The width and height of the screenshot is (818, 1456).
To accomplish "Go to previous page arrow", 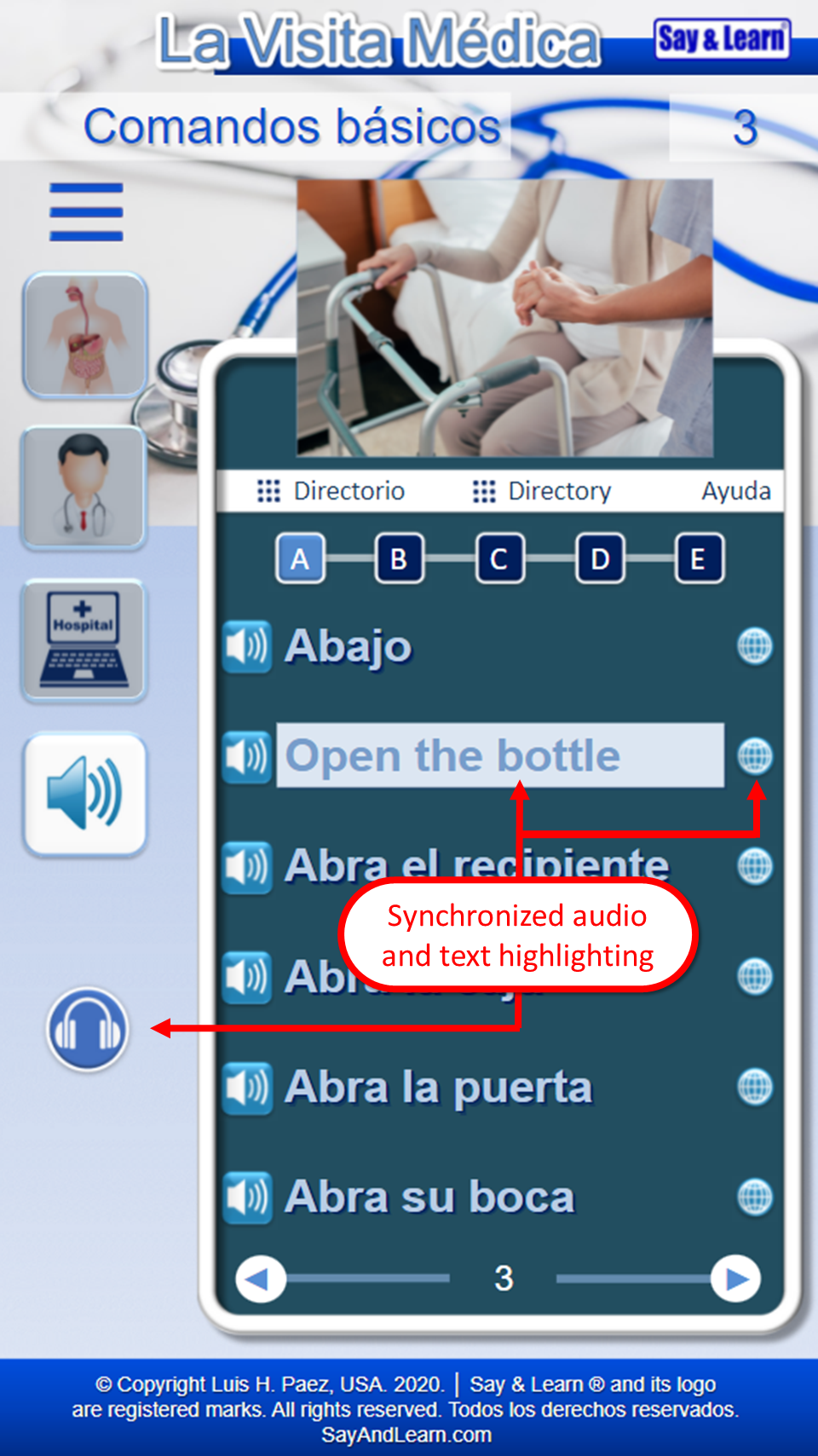I will coord(260,1279).
